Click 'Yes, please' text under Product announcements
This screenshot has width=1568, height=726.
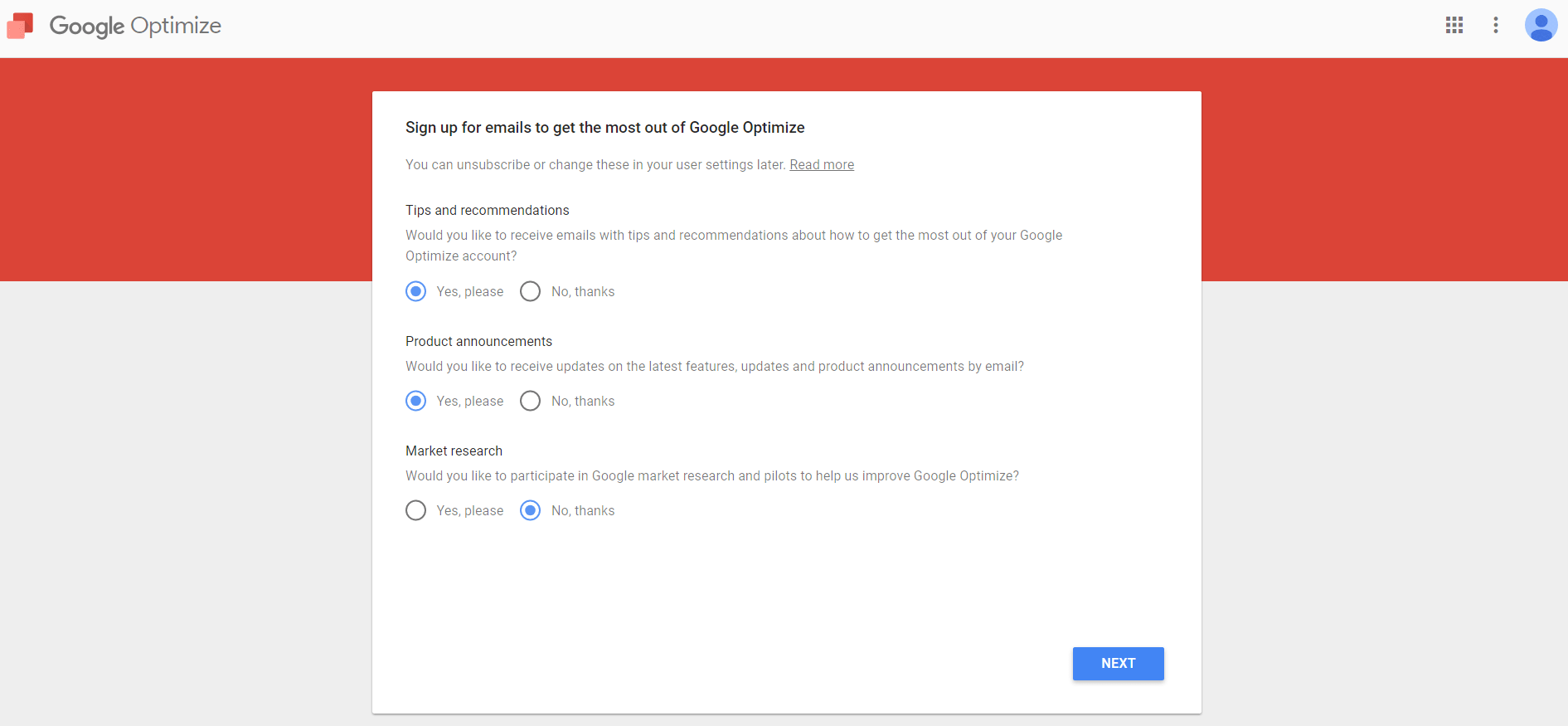(x=469, y=401)
